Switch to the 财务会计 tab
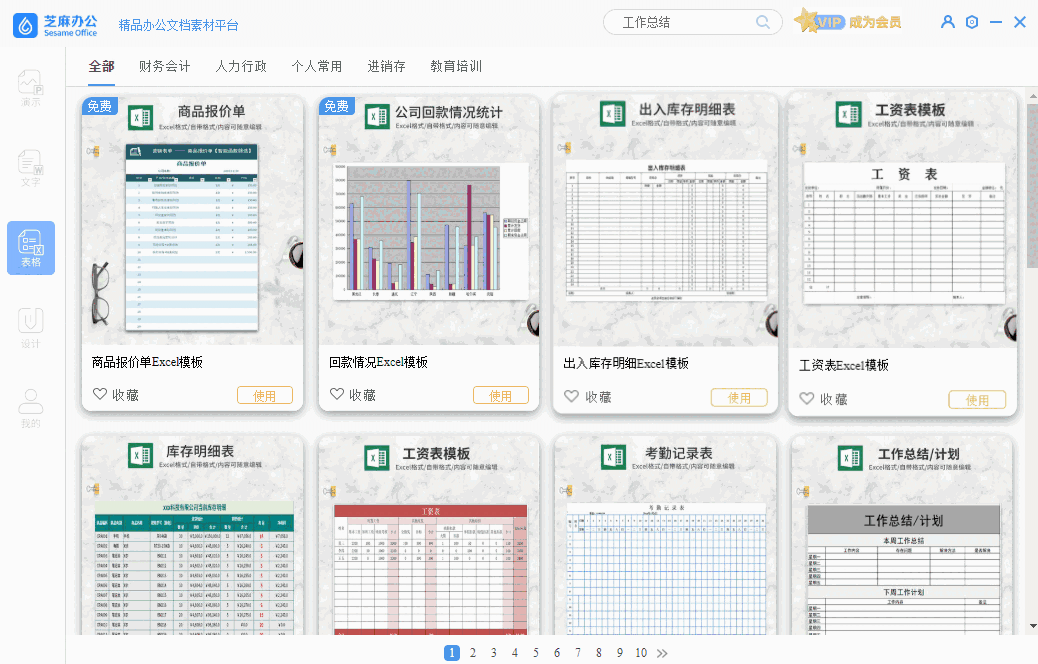Image resolution: width=1038 pixels, height=664 pixels. coord(165,67)
